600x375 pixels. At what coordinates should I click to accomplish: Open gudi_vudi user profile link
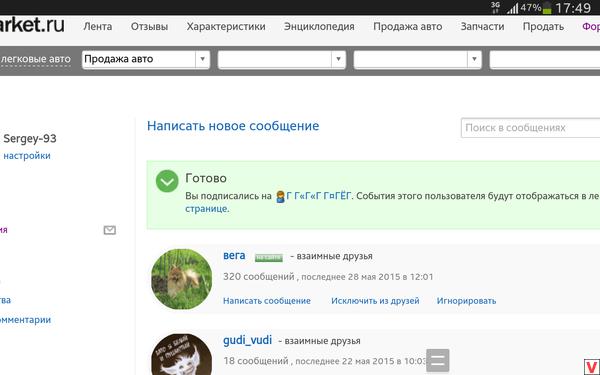click(248, 340)
